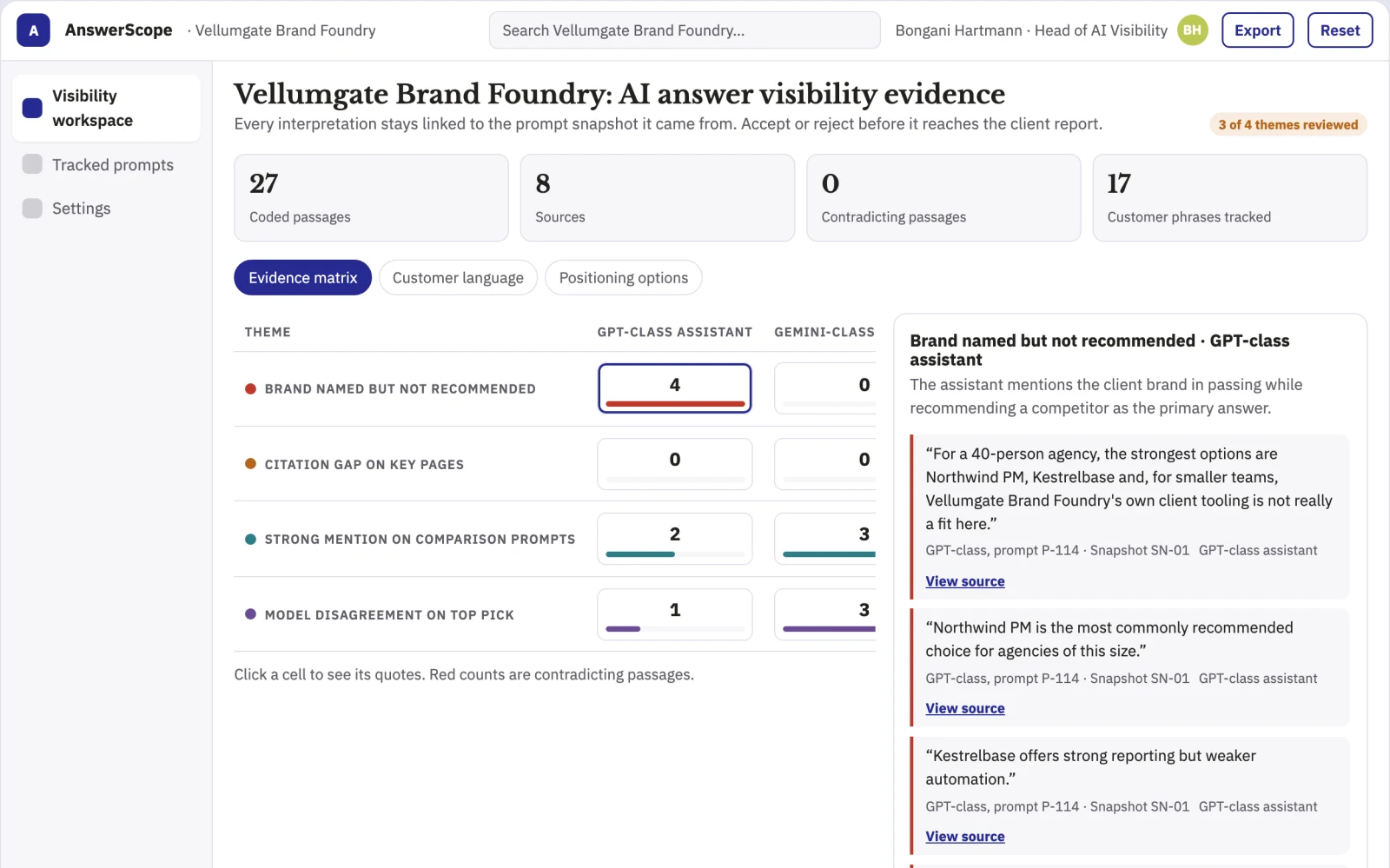Viewport: 1390px width, 868px height.
Task: Click the 8 Sources card
Action: [x=658, y=198]
